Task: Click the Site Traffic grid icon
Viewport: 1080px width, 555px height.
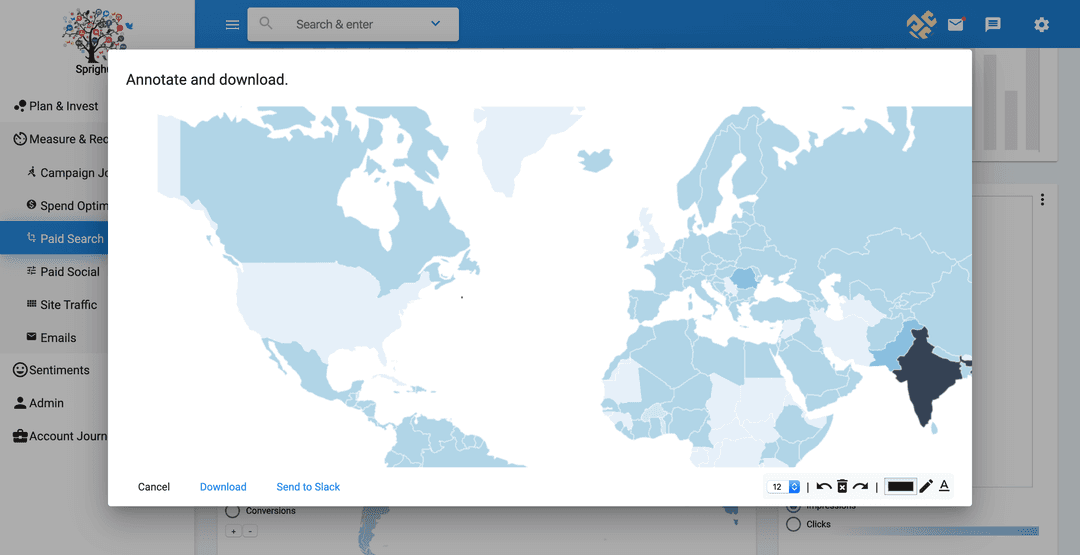Action: coord(31,304)
